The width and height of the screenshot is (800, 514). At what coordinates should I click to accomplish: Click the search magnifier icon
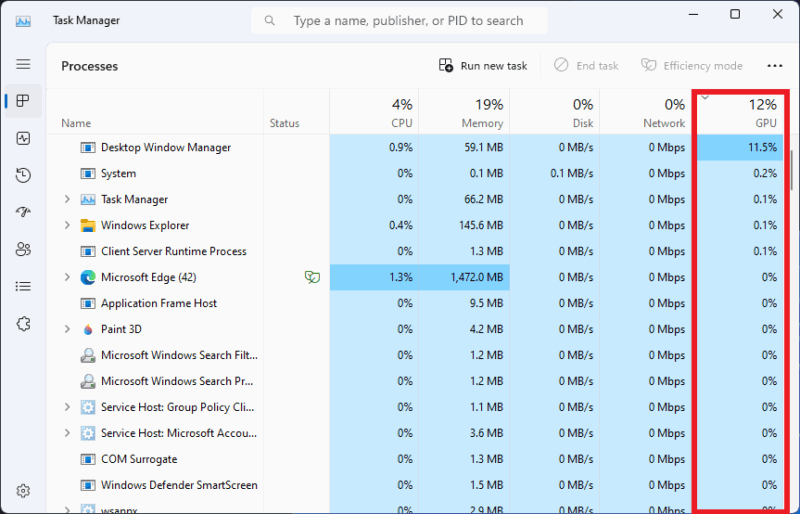coord(269,20)
